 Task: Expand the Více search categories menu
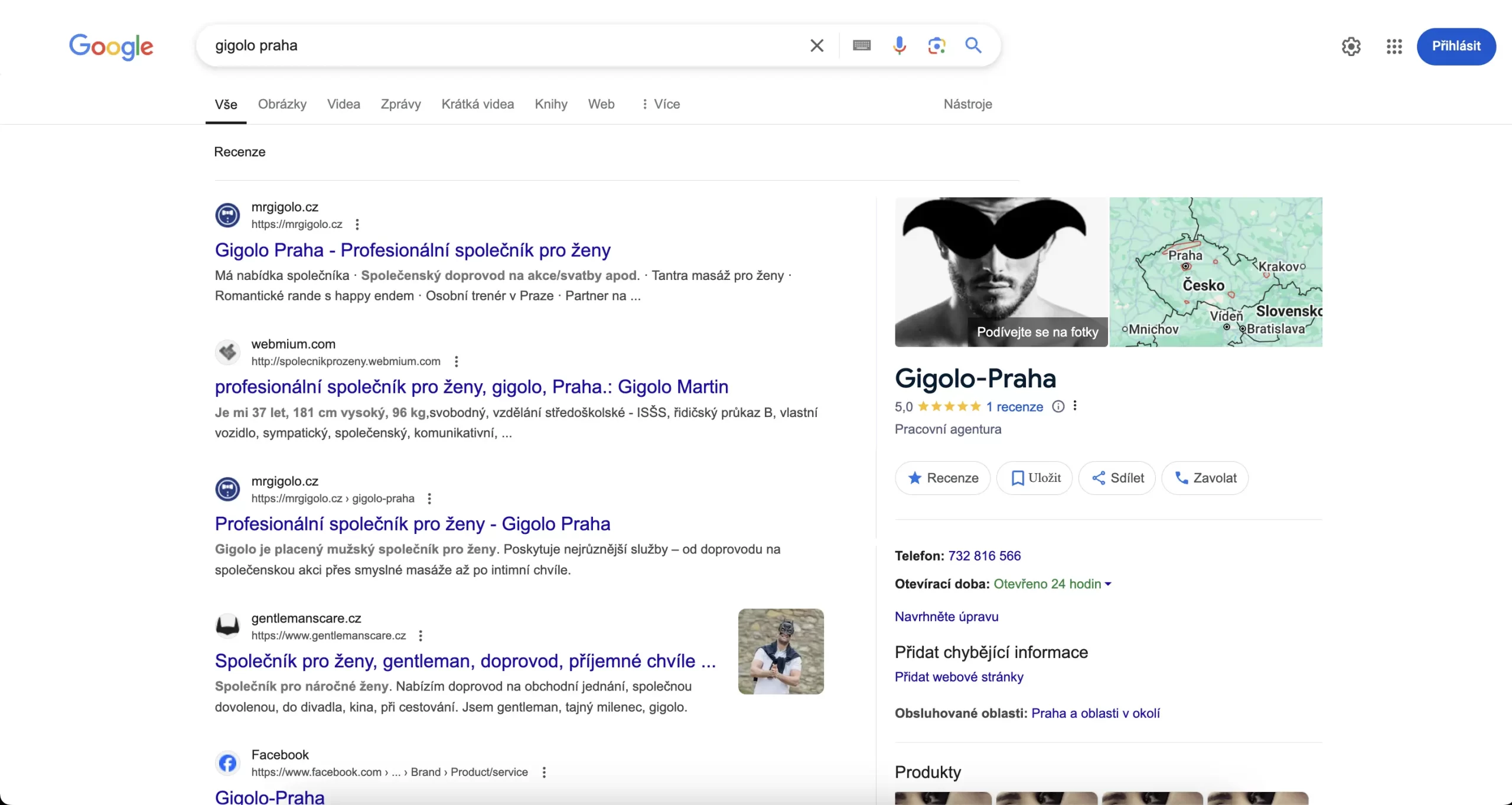[x=661, y=104]
